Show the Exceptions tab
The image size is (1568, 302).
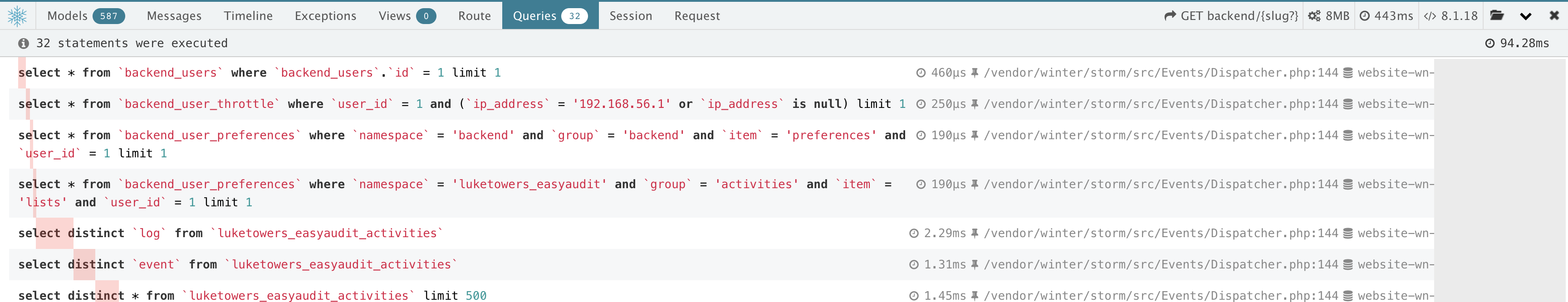326,16
